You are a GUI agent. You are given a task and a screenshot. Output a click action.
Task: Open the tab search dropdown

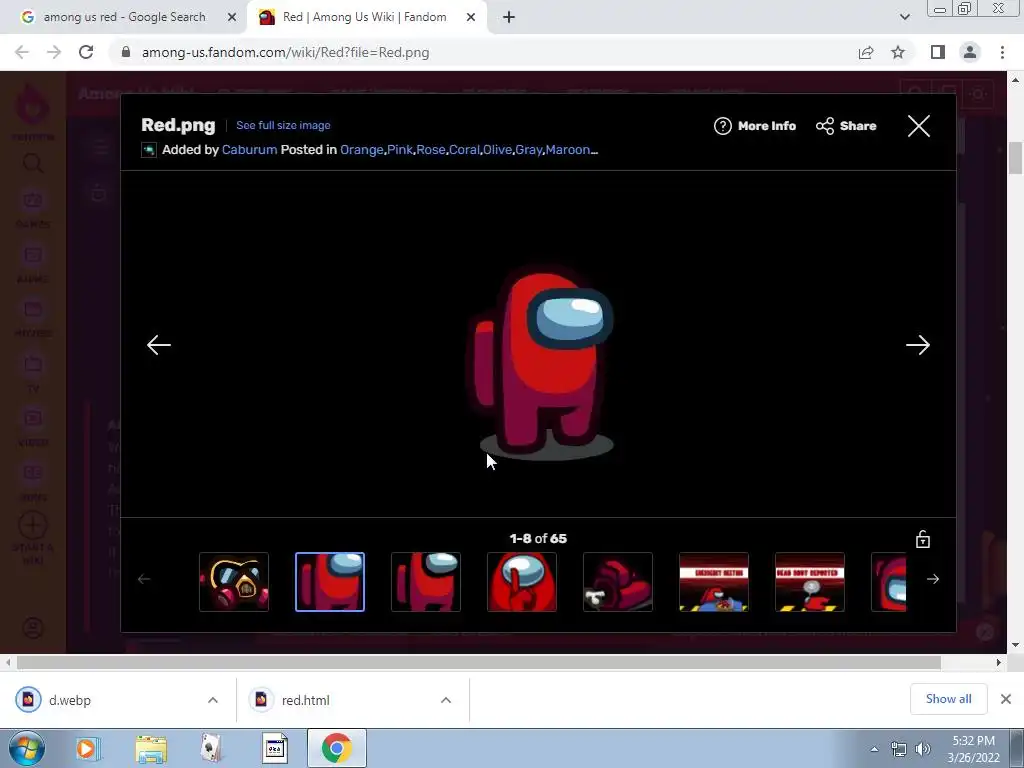904,17
